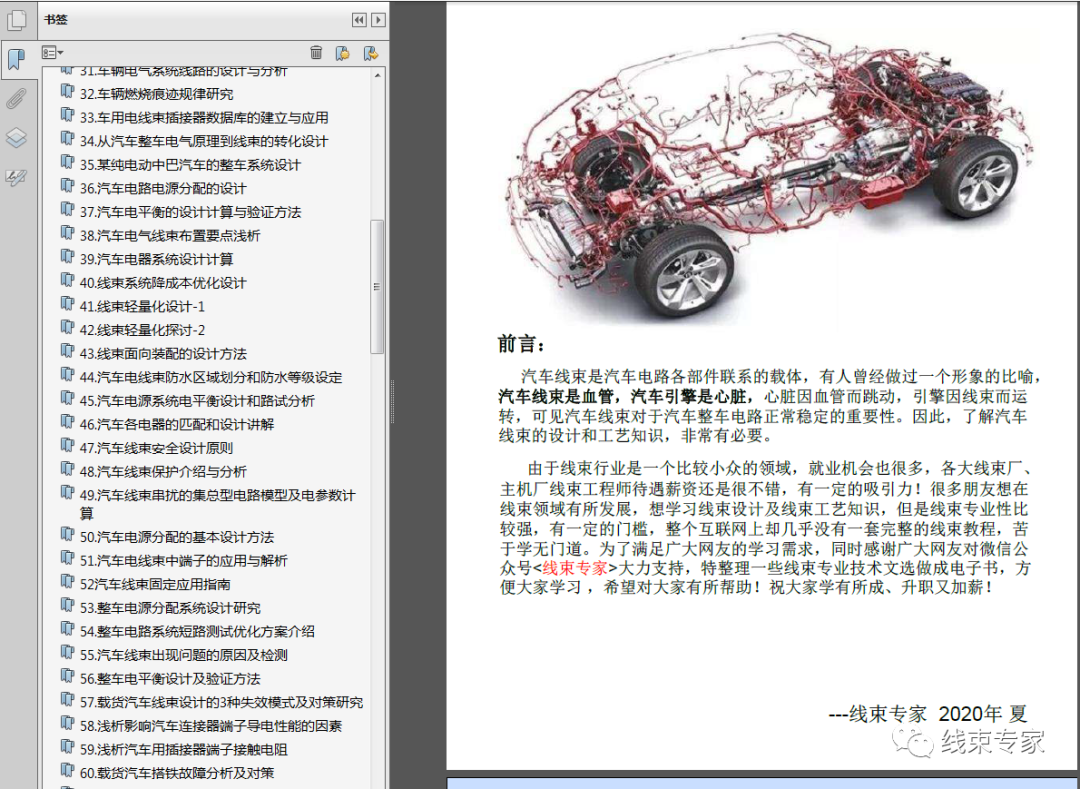Click the panel expand arrow button
Viewport: 1080px width, 789px height.
click(x=378, y=20)
